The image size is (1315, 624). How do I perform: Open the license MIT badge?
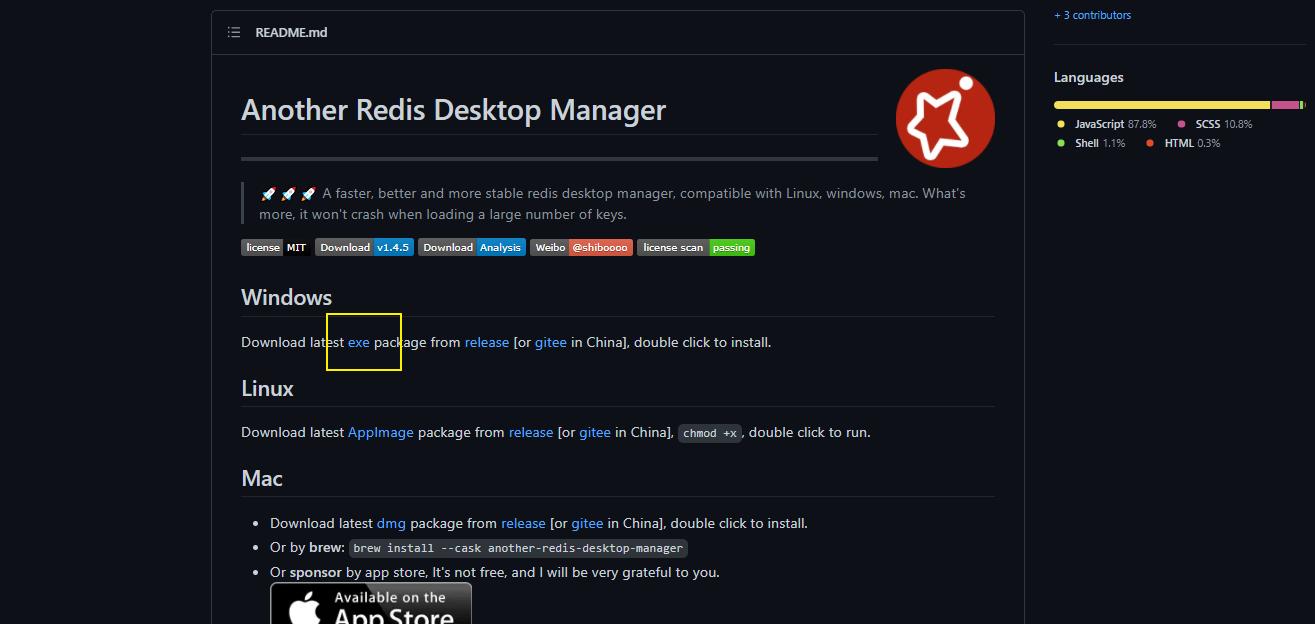pos(276,247)
